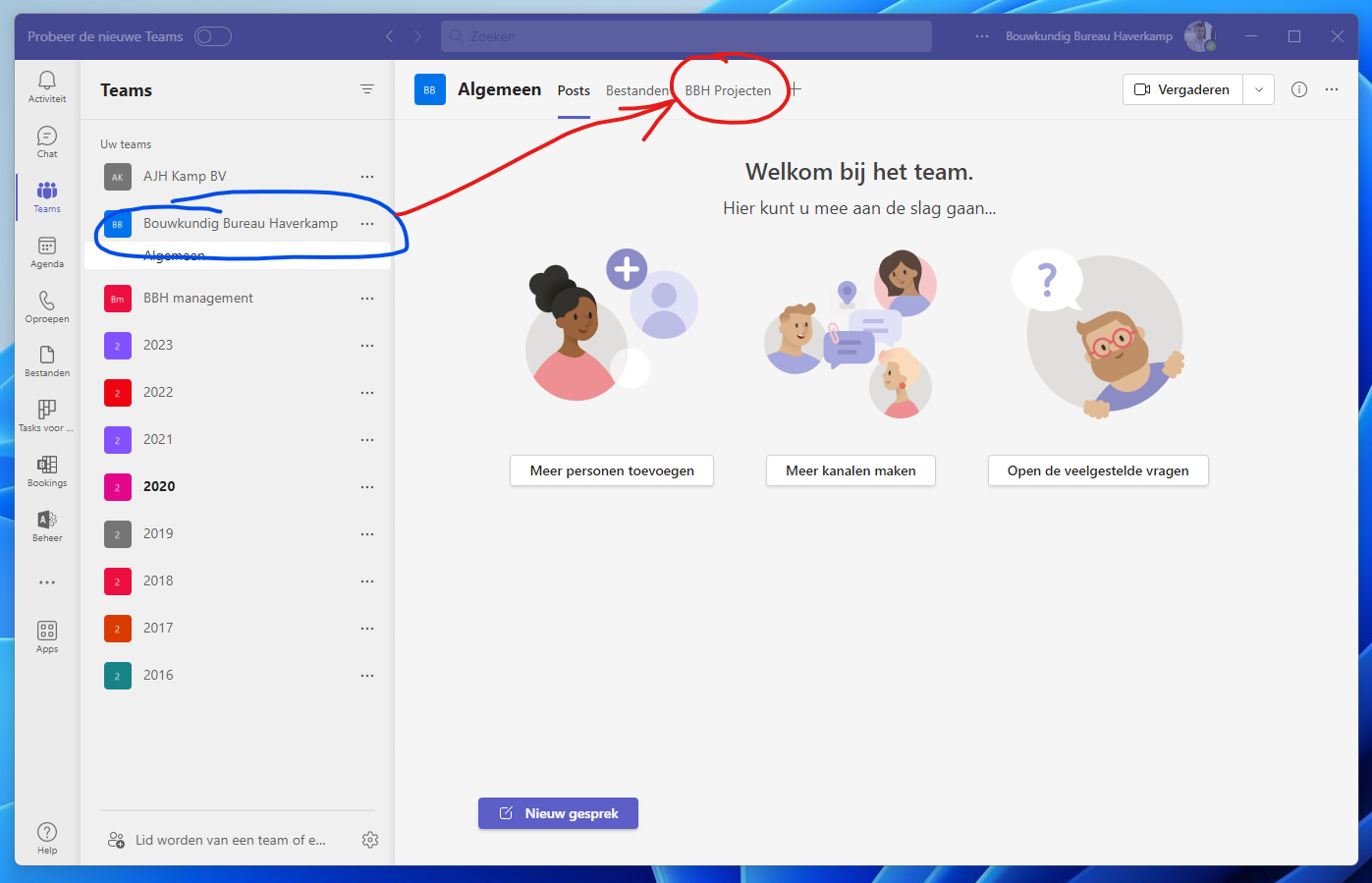Screen dimensions: 1372x883
Task: Click Meer personen toevoegen button
Action: pyautogui.click(x=612, y=470)
